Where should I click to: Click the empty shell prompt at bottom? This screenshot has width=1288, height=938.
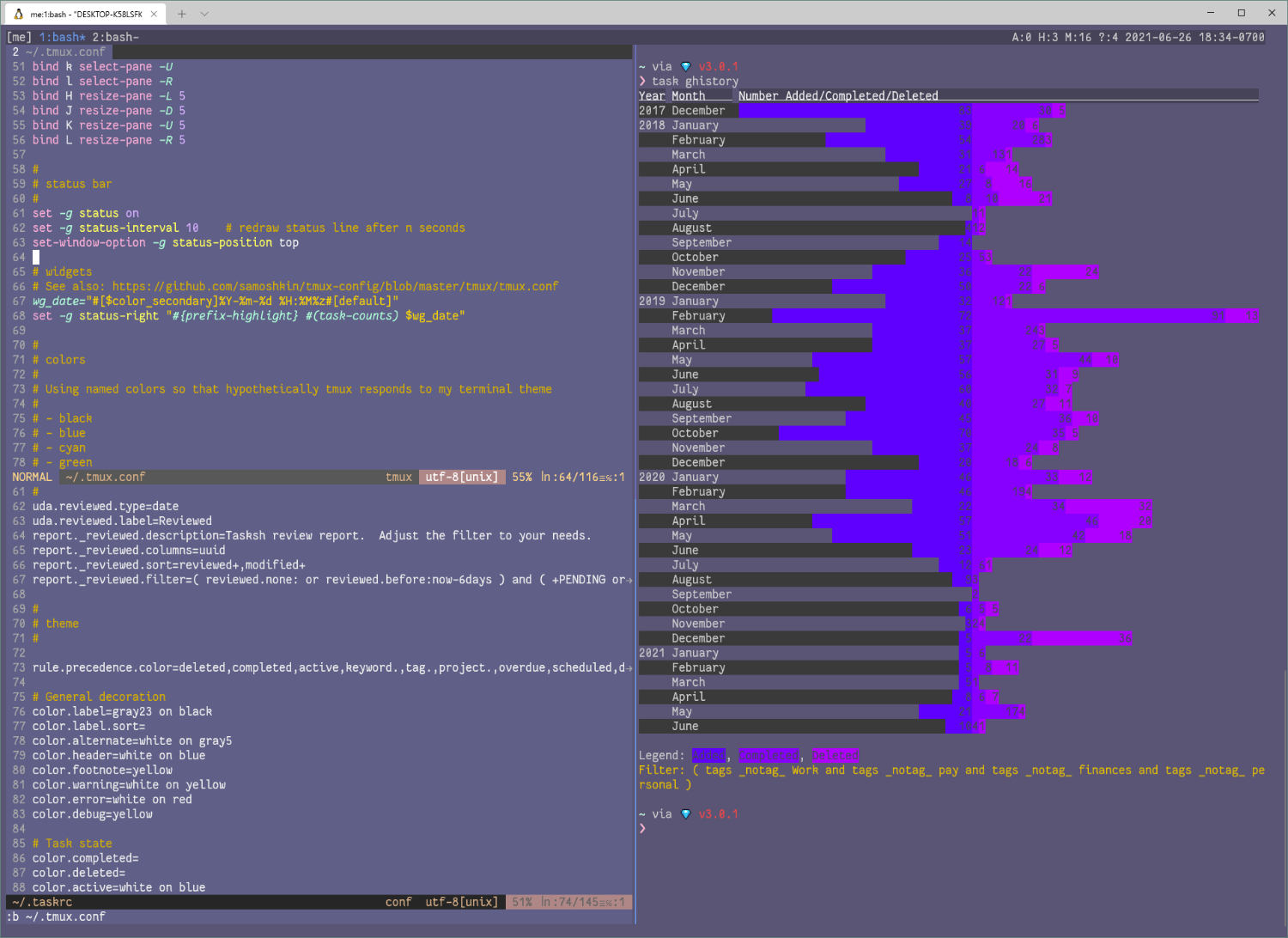[x=642, y=828]
